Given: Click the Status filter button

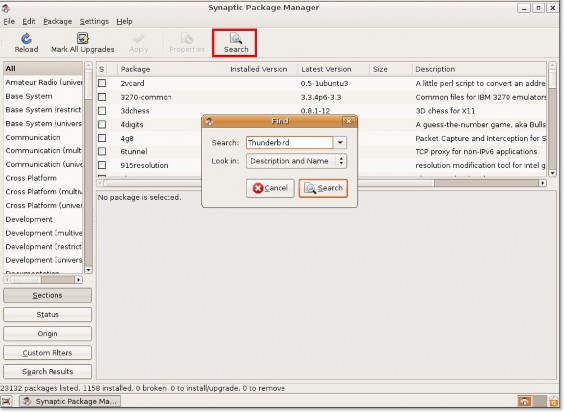Looking at the screenshot, I should pos(47,314).
